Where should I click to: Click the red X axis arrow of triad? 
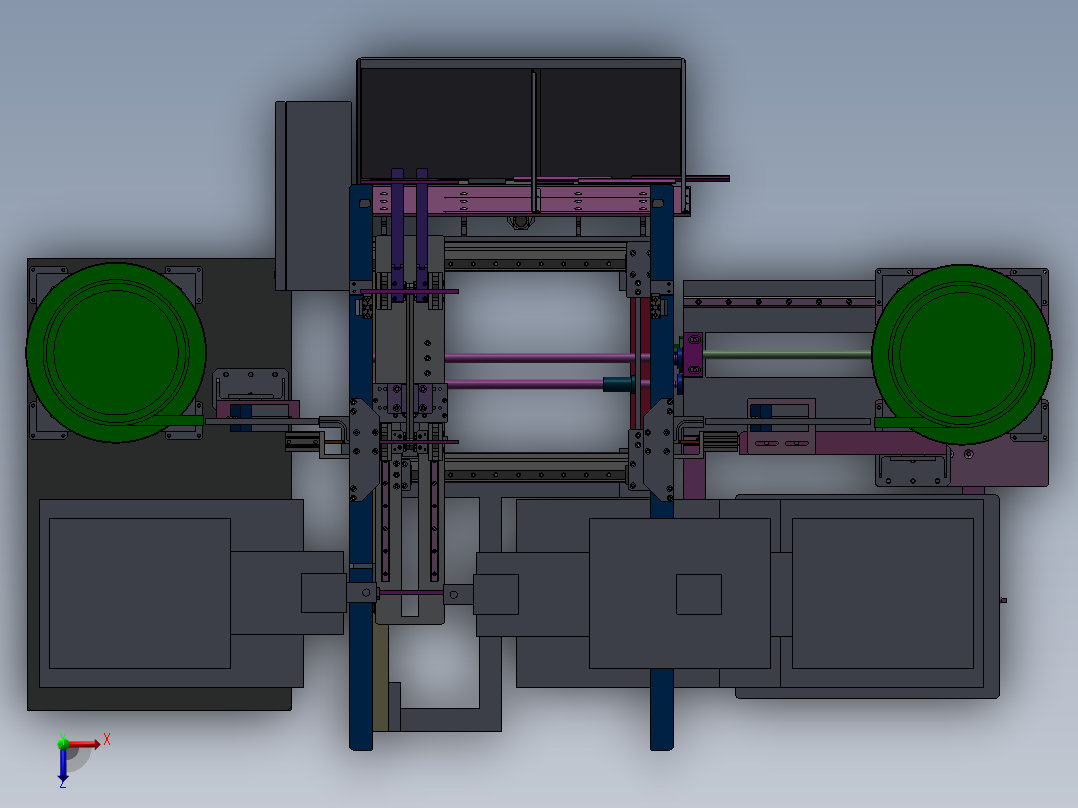(84, 744)
